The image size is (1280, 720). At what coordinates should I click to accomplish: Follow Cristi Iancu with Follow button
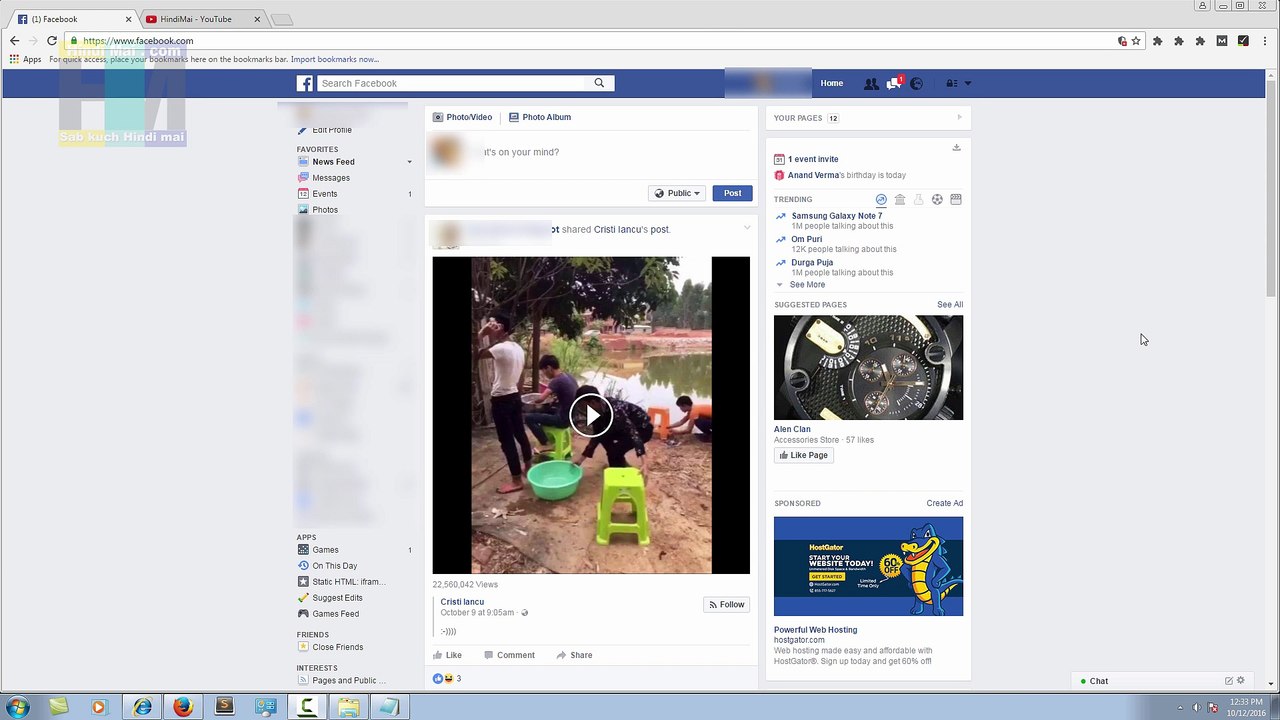(727, 605)
